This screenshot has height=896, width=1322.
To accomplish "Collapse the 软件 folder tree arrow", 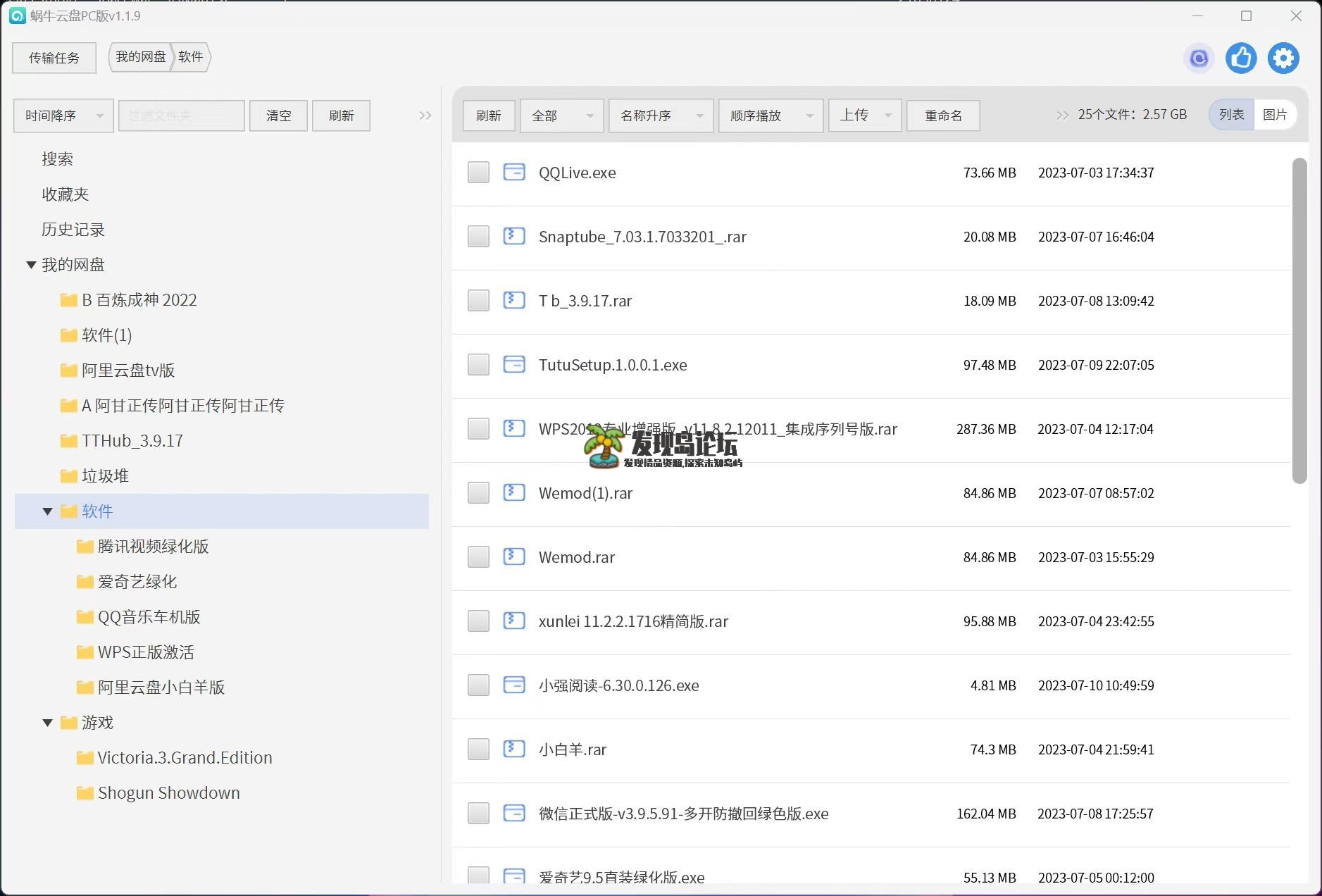I will [x=47, y=511].
